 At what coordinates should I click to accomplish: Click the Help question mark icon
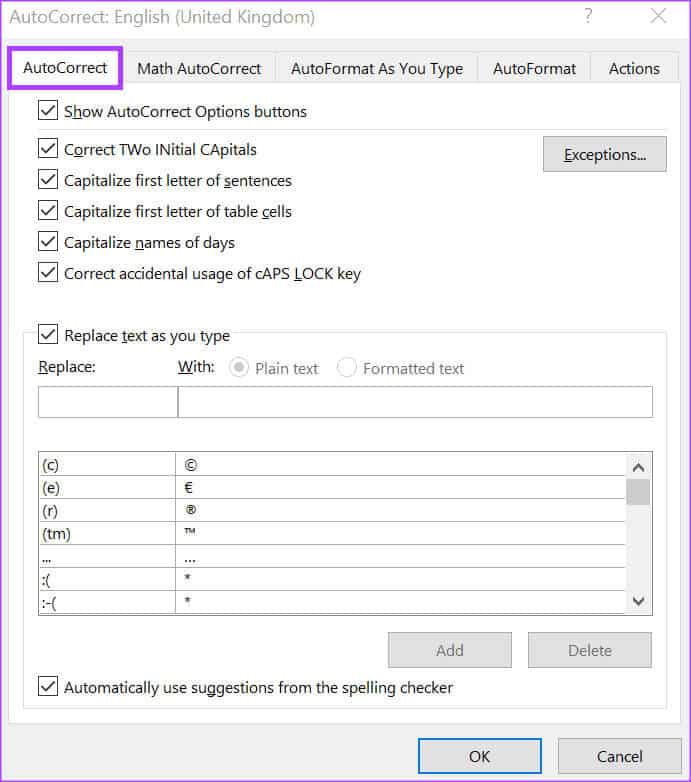(588, 16)
